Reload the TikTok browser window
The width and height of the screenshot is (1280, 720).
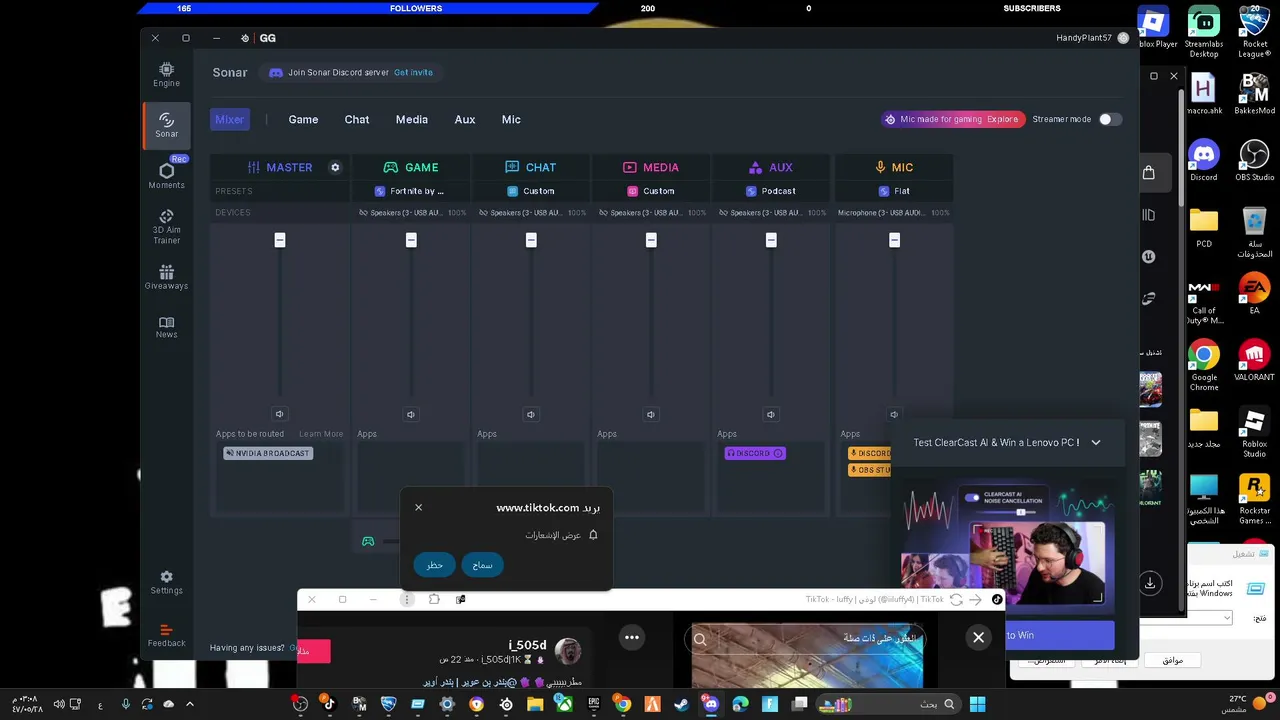coord(956,599)
